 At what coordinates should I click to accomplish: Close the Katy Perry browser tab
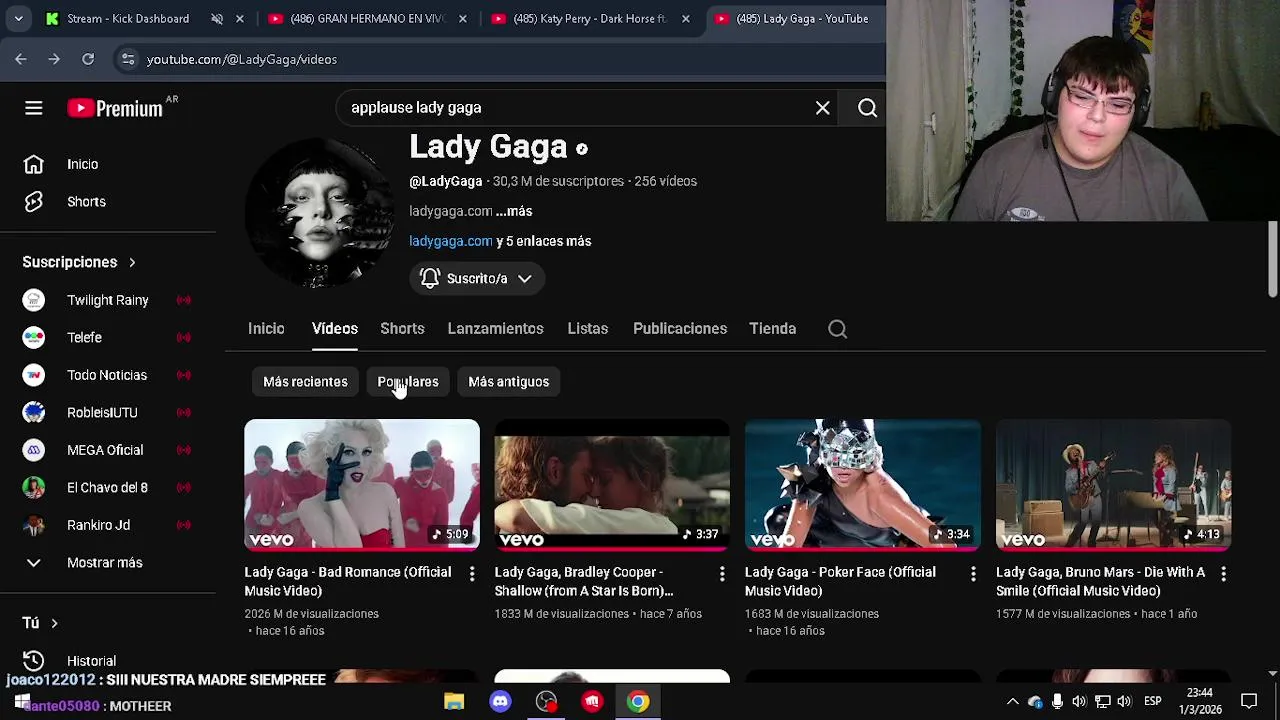[685, 19]
